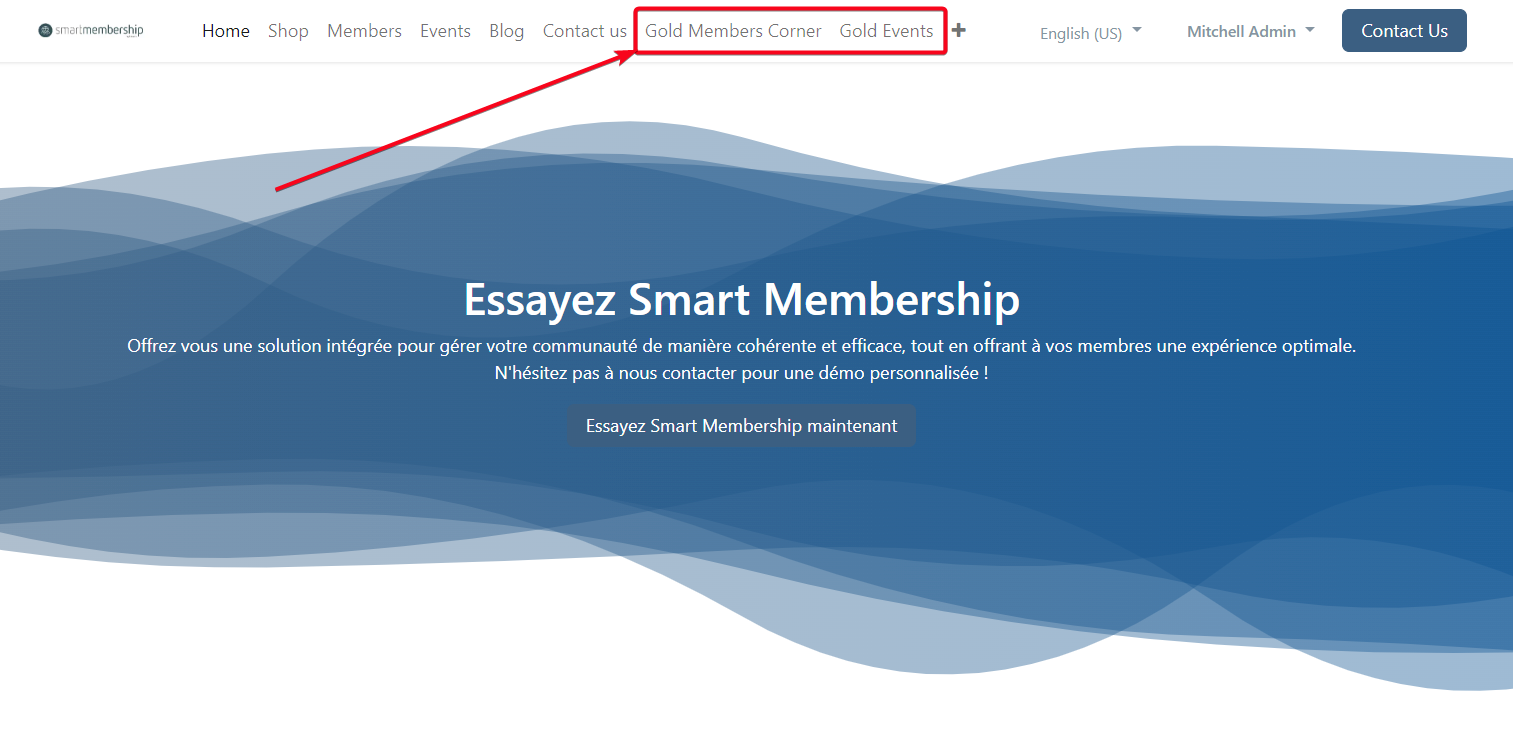Open Gold Members Corner
1513x729 pixels.
[x=733, y=31]
